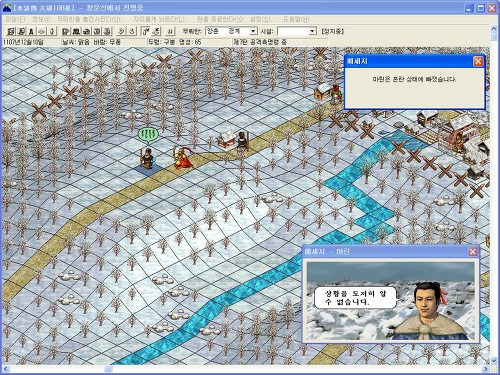
Task: Click the fifth icon in the leftmost toolbar group
Action: [52, 31]
